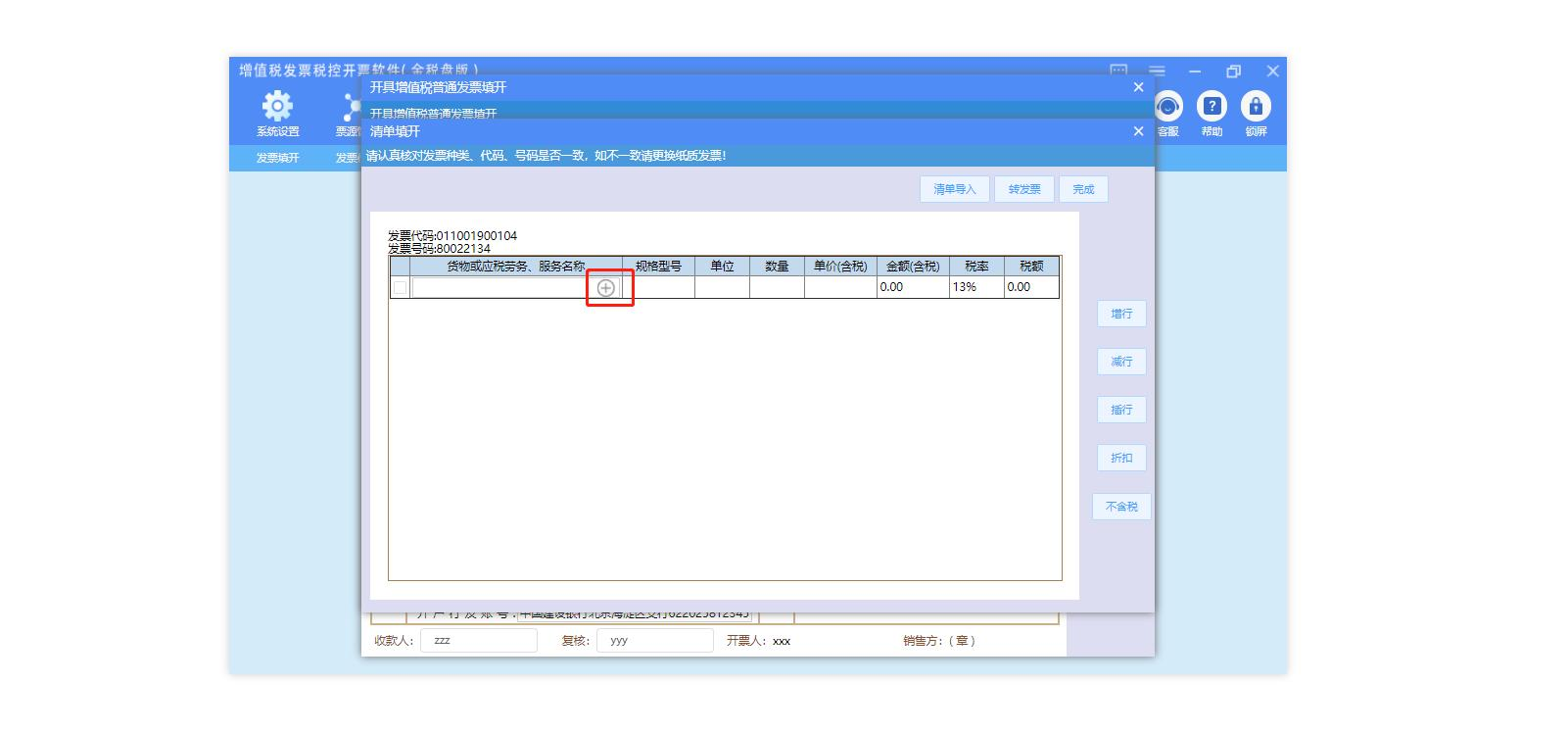
Task: Click the 税率 cell showing 13%
Action: click(x=975, y=287)
